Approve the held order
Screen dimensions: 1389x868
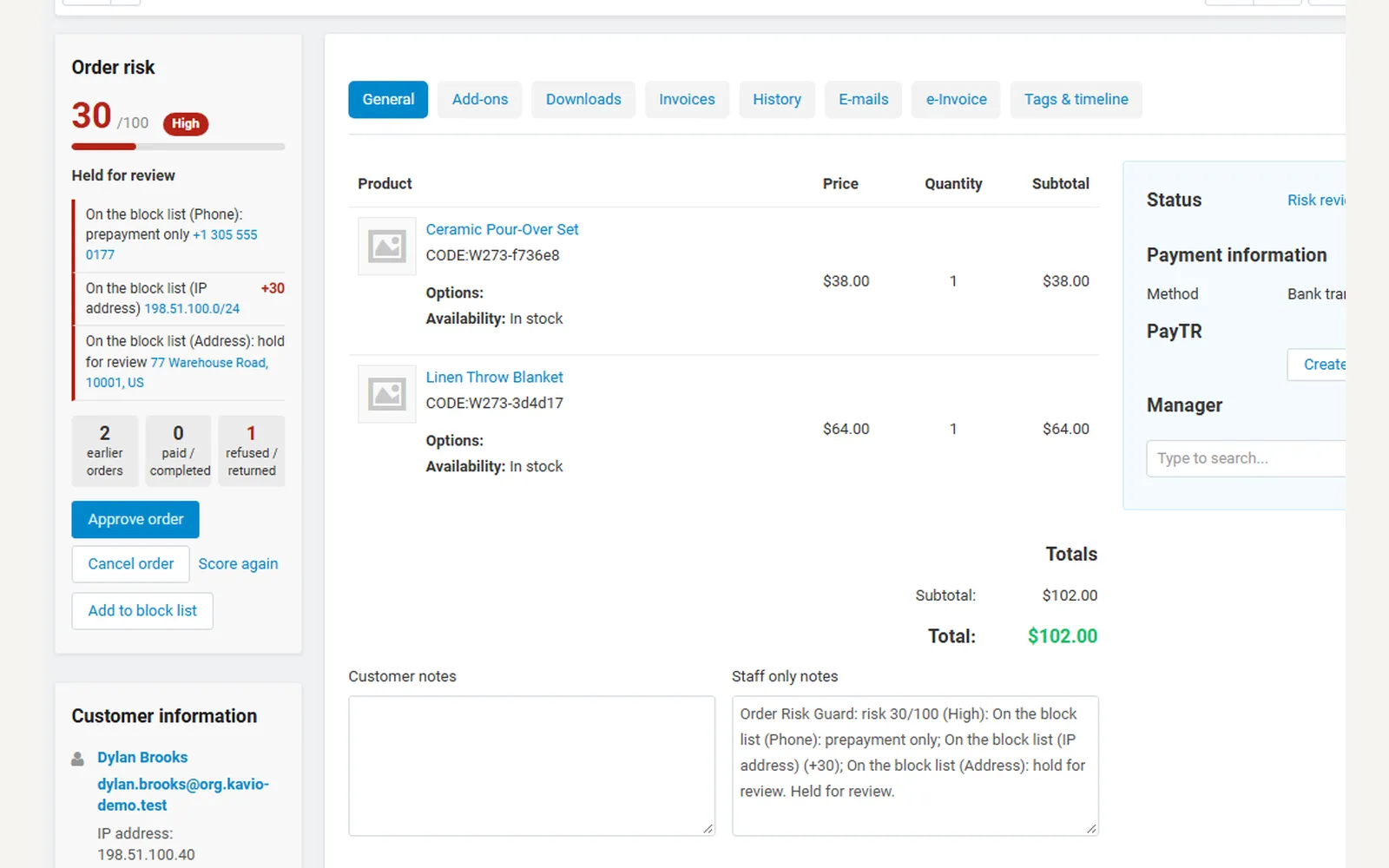(x=135, y=519)
